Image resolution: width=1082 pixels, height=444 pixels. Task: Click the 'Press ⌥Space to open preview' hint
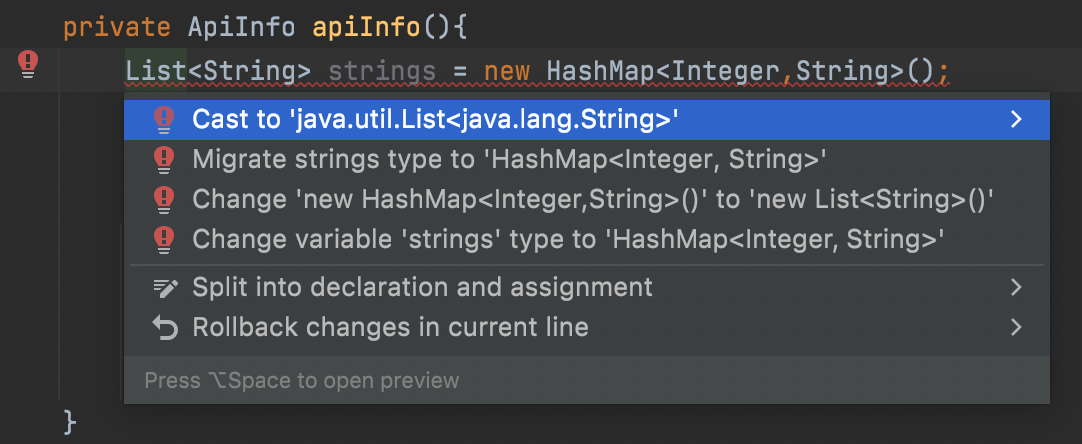302,380
